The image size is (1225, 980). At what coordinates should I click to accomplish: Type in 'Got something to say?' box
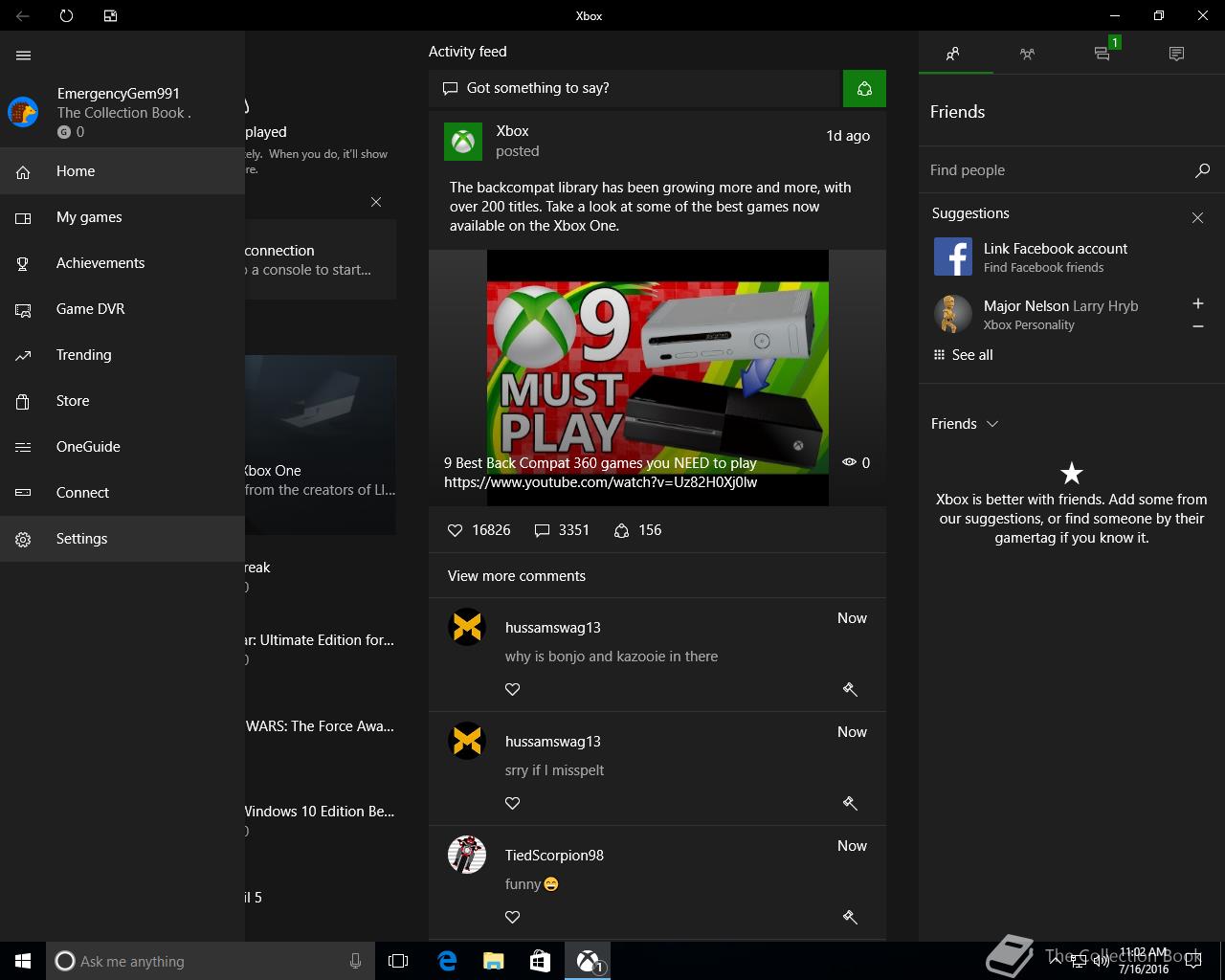tap(634, 88)
